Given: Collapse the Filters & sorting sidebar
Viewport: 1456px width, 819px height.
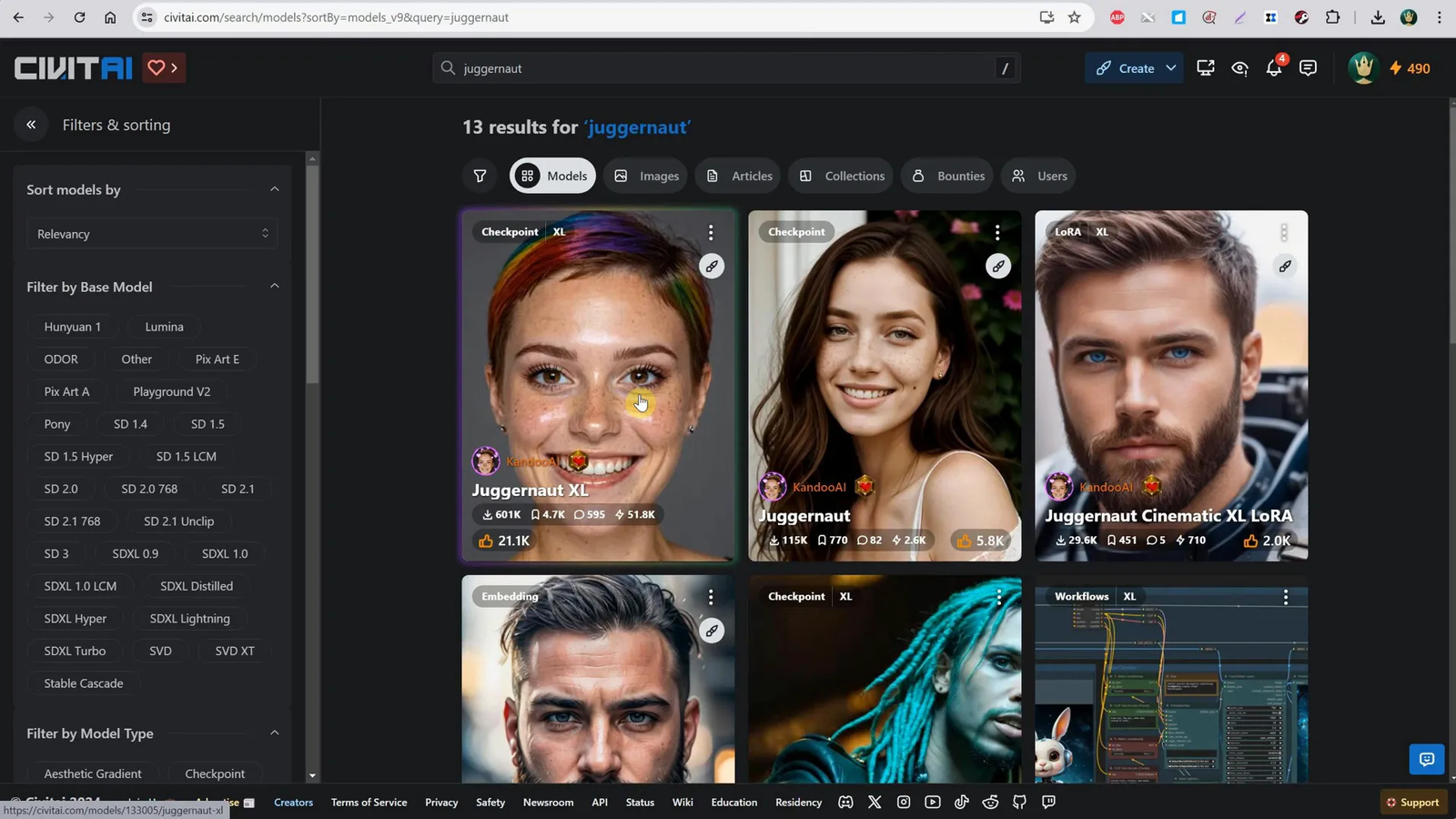Looking at the screenshot, I should (31, 125).
